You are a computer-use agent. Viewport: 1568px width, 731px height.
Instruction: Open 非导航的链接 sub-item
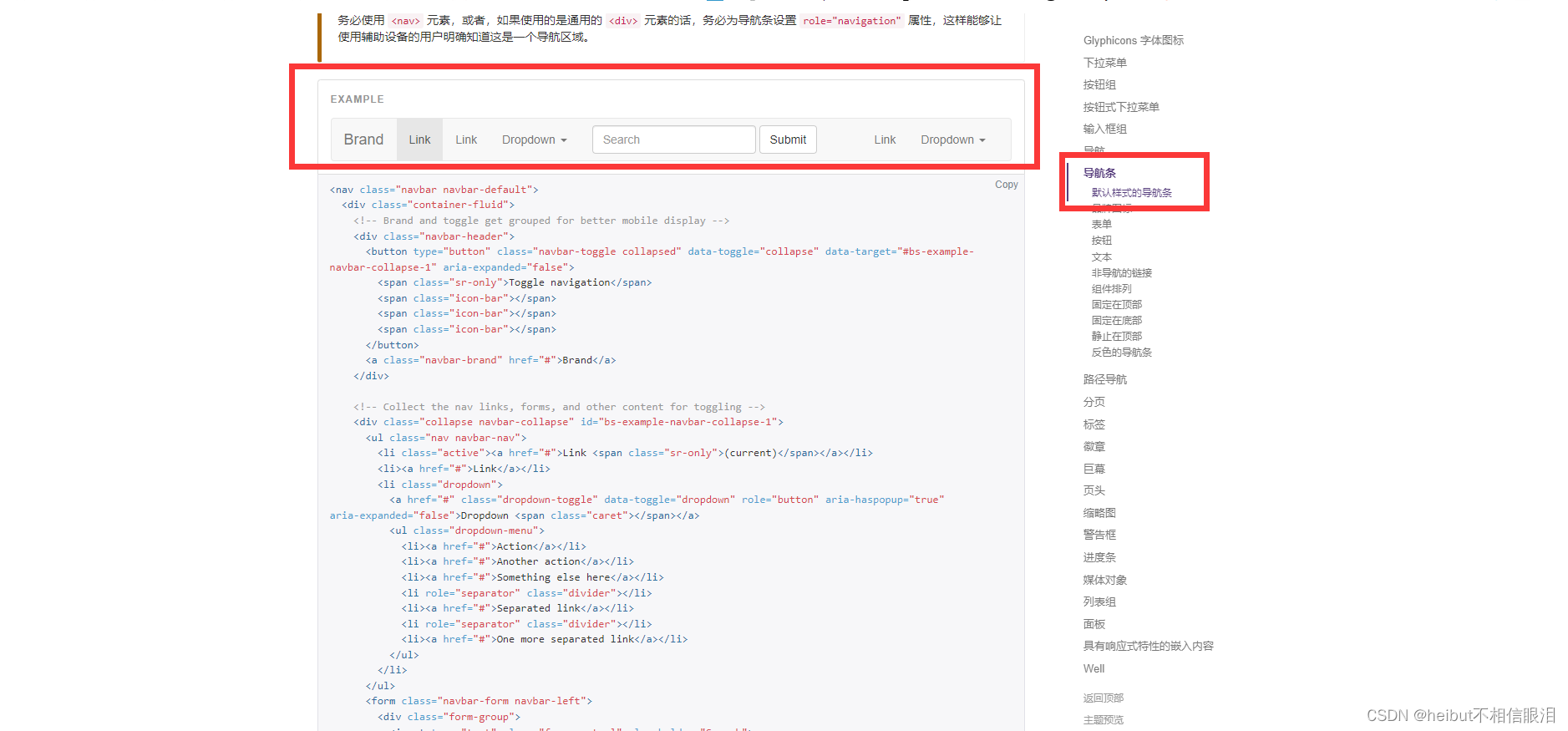pyautogui.click(x=1121, y=273)
